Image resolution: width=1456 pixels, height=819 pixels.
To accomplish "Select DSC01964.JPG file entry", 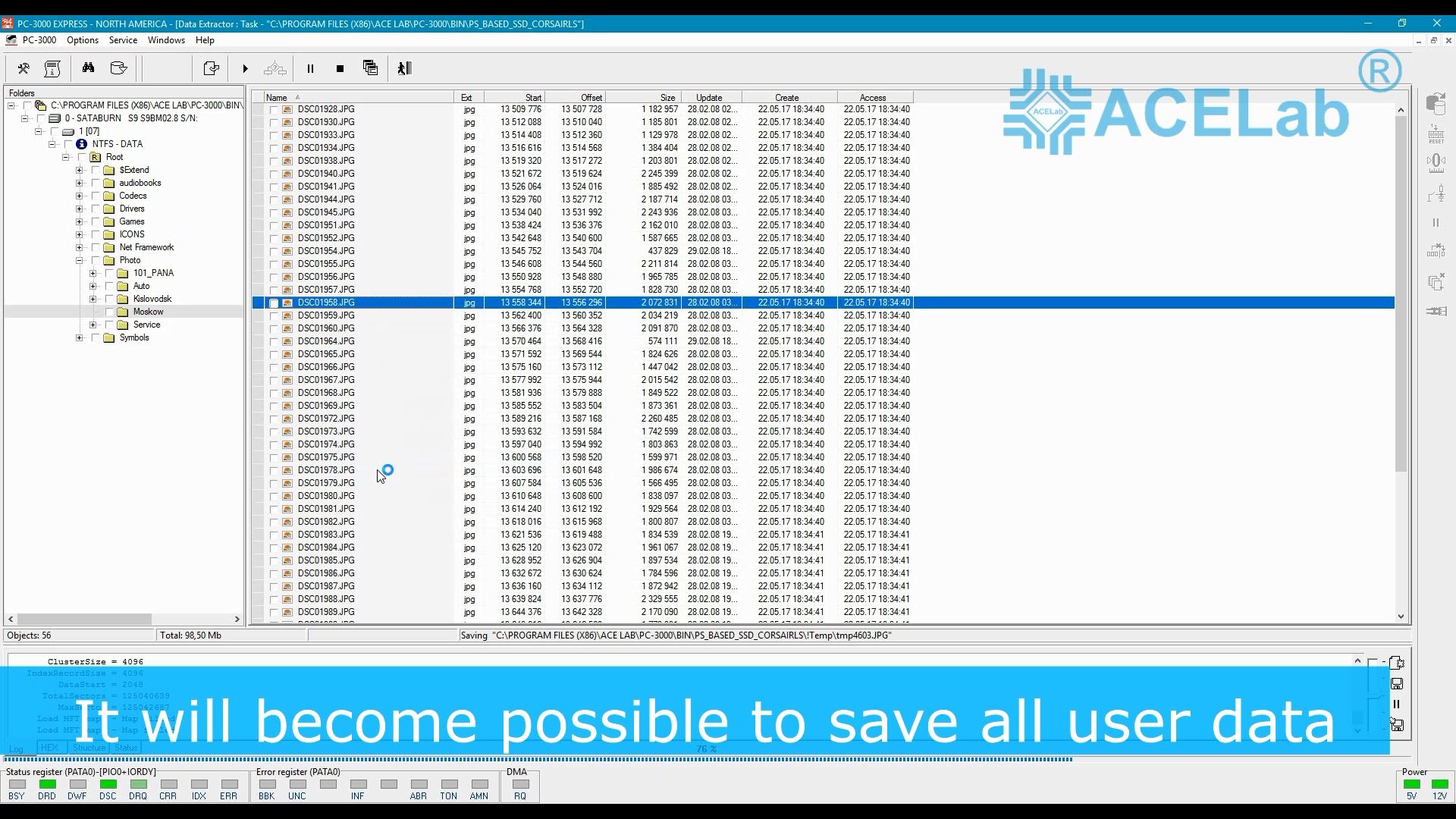I will (326, 341).
